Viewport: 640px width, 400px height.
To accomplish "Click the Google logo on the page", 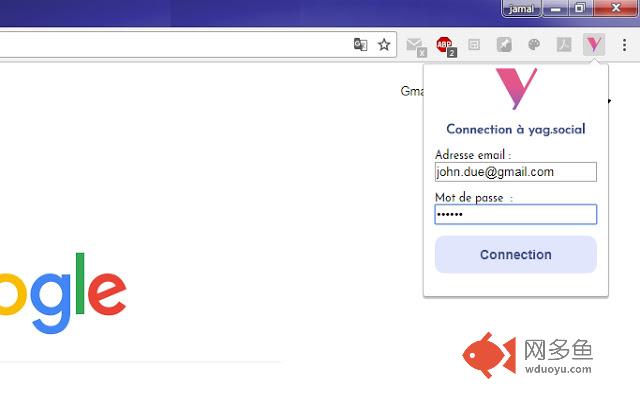I will 61,293.
